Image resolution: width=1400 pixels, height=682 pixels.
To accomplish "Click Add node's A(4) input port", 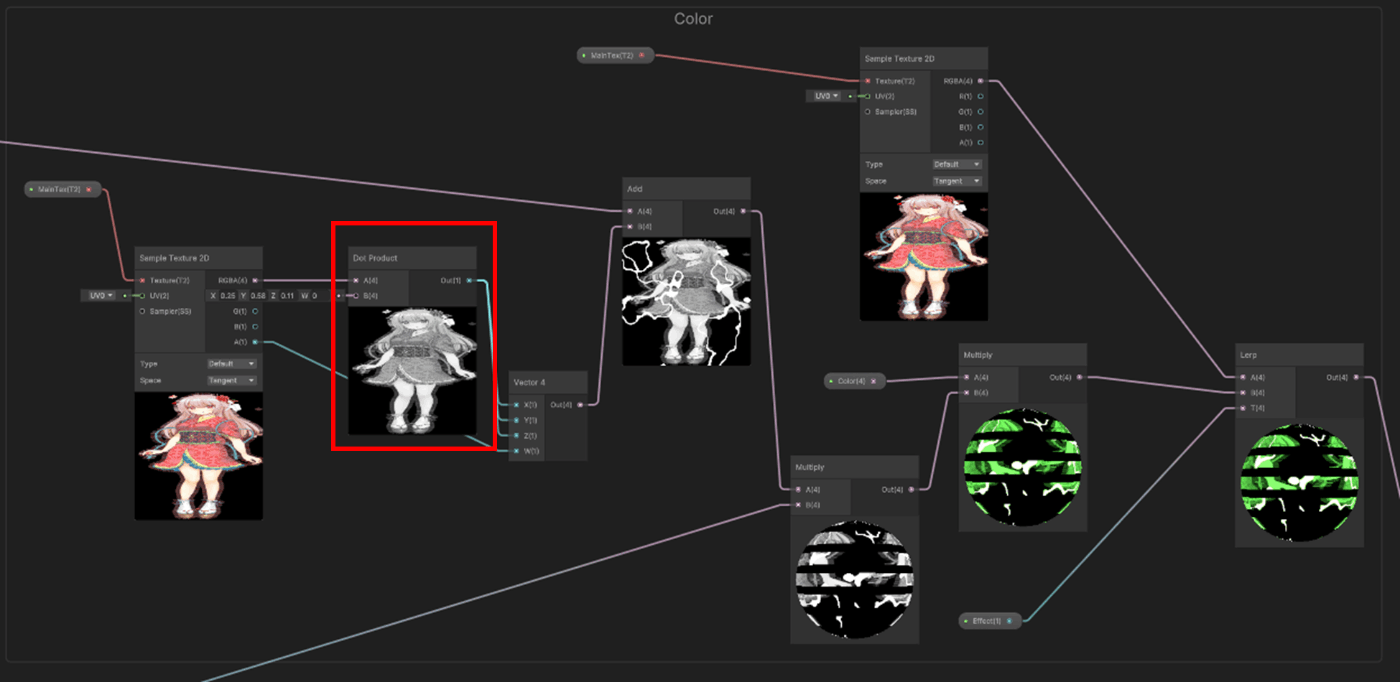I will coord(629,211).
